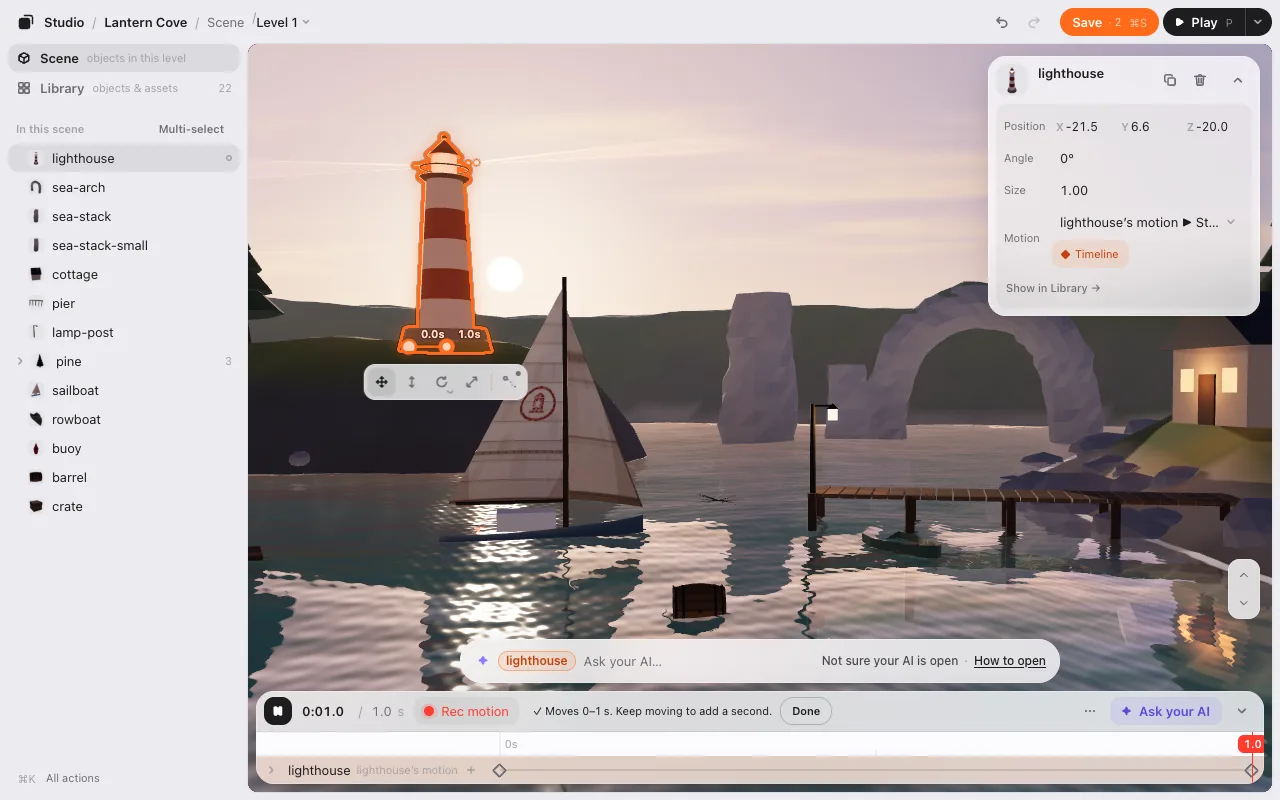1280x800 pixels.
Task: Click the Position X value field
Action: [x=1082, y=126]
